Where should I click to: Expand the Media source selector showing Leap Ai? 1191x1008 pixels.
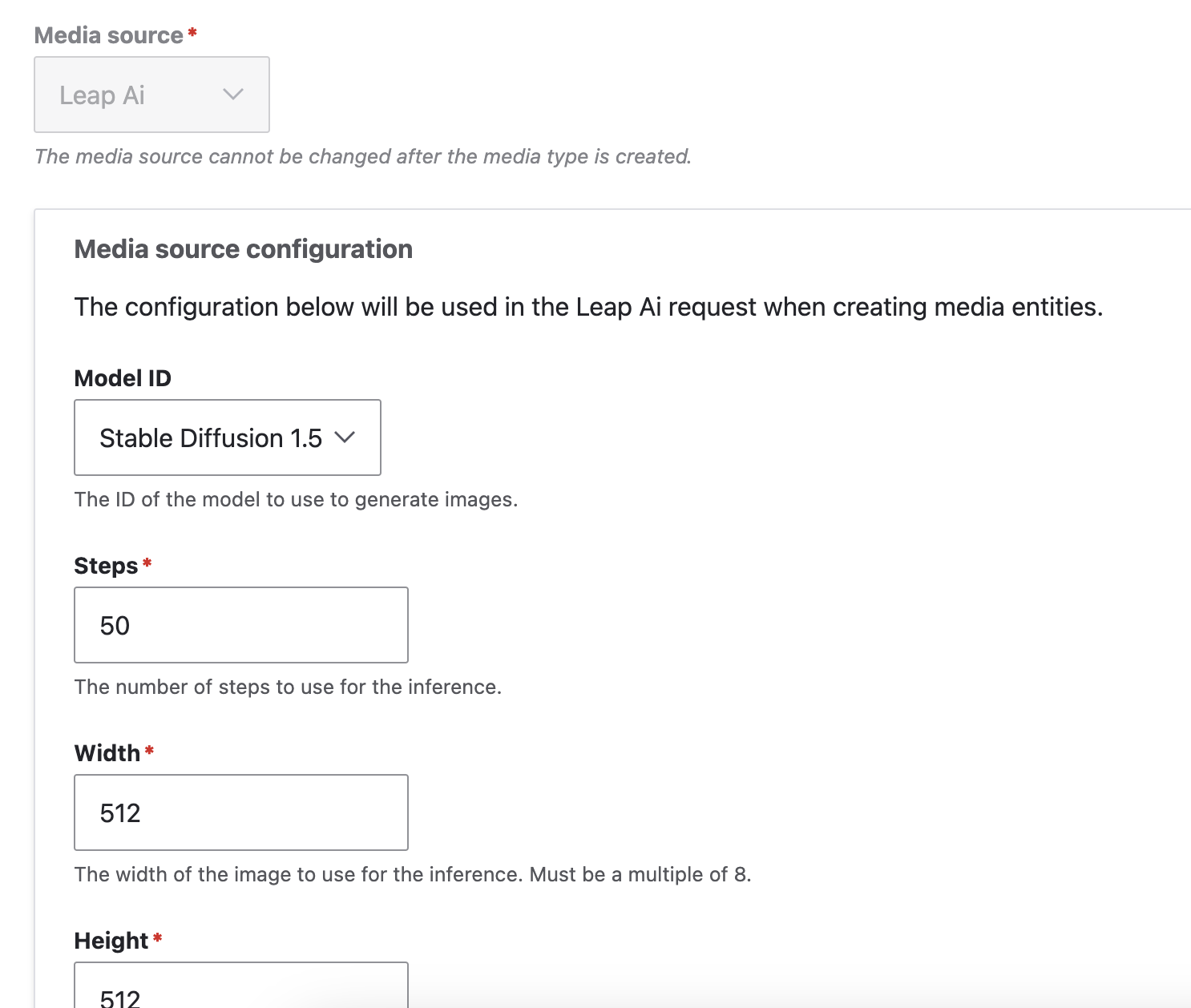[151, 94]
